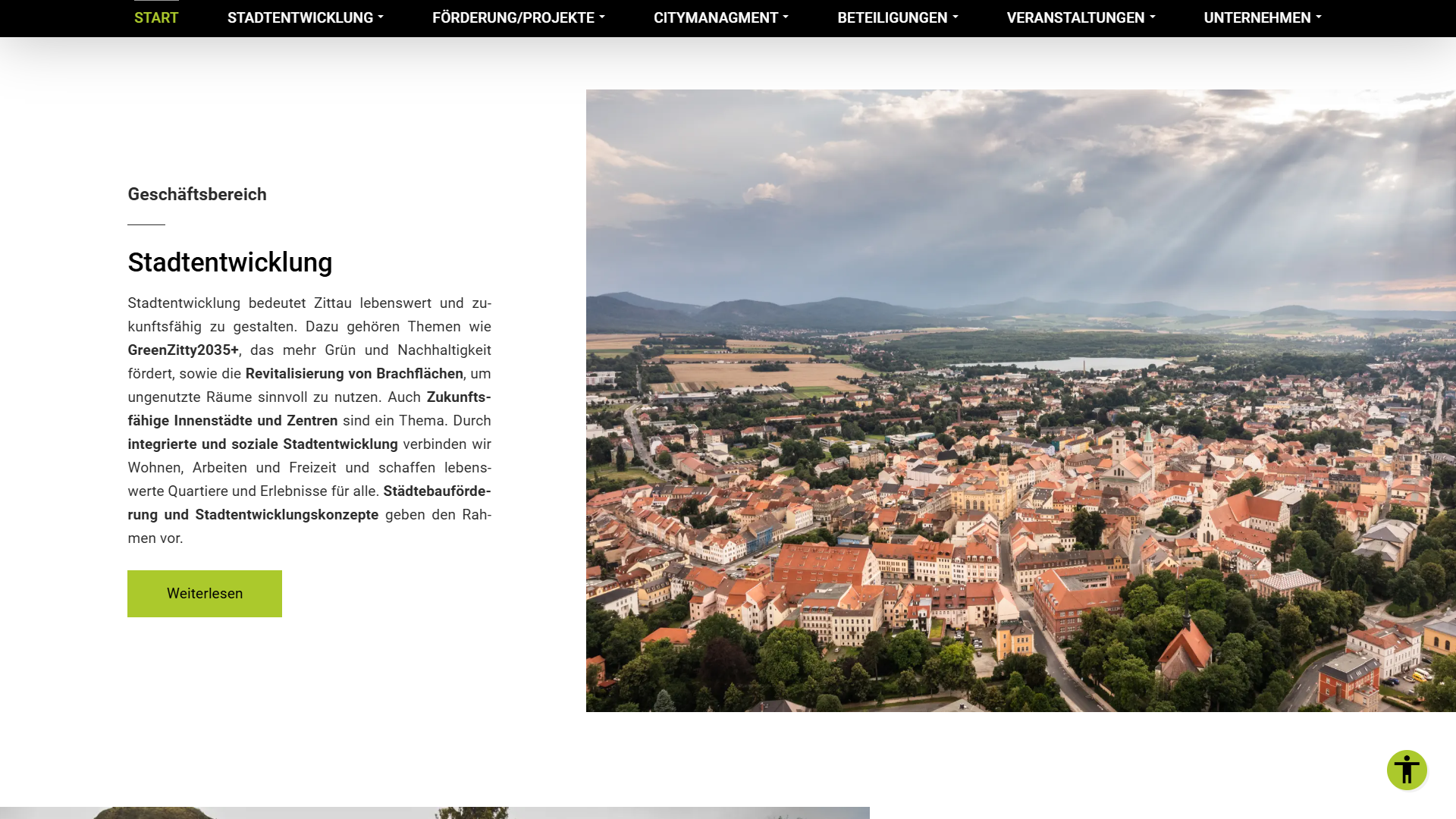Go to the START page
The height and width of the screenshot is (819, 1456).
pos(156,17)
